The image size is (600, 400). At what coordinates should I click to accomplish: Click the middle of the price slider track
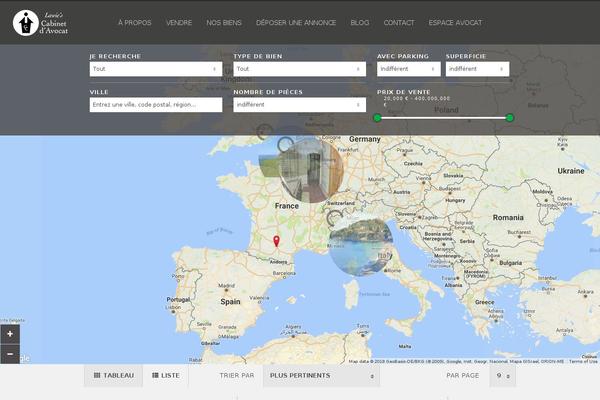coord(443,118)
